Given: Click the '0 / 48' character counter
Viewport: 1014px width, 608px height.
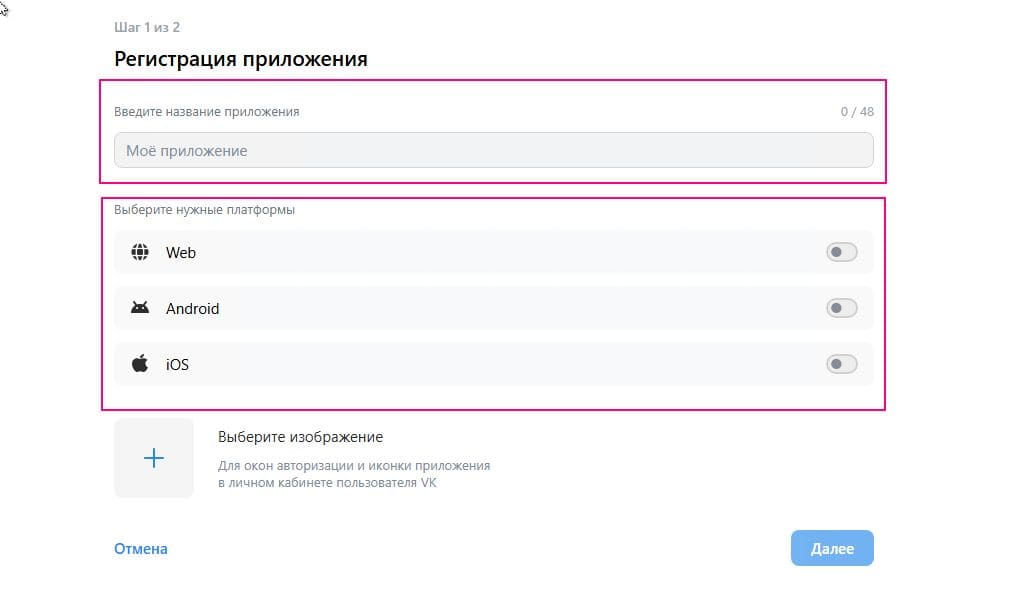Looking at the screenshot, I should click(x=857, y=112).
